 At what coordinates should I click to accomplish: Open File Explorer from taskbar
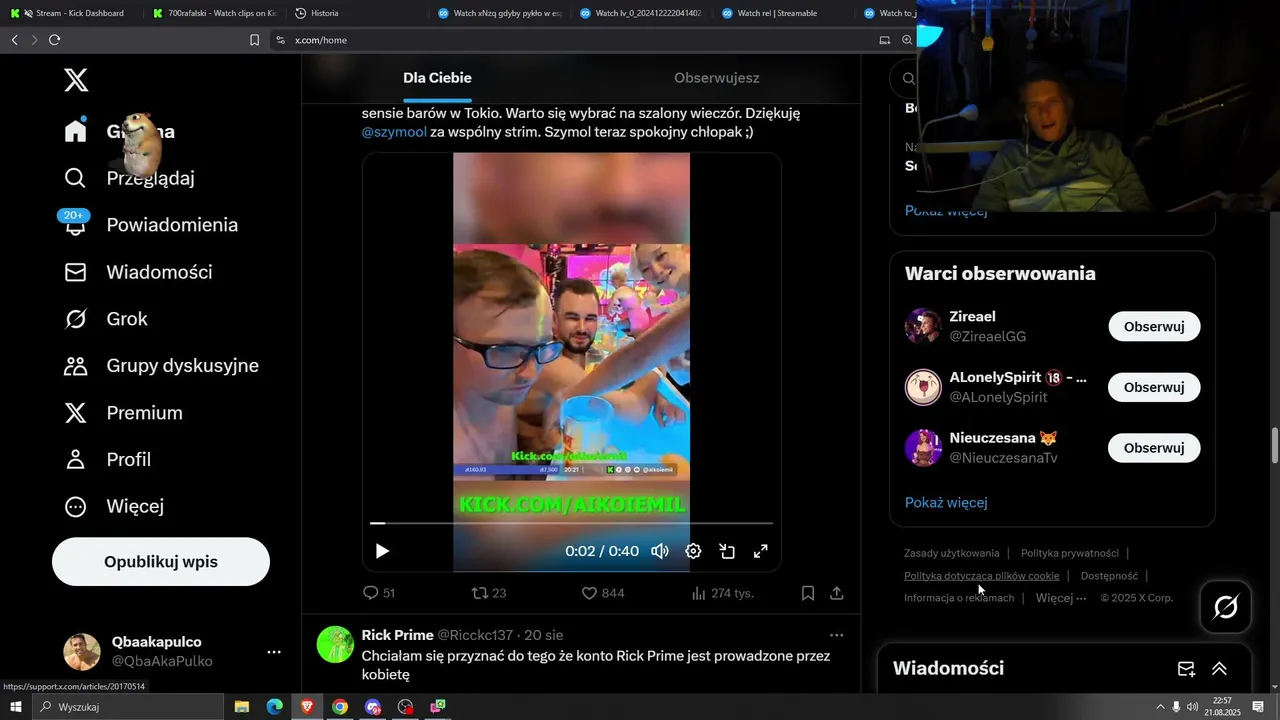(x=242, y=707)
